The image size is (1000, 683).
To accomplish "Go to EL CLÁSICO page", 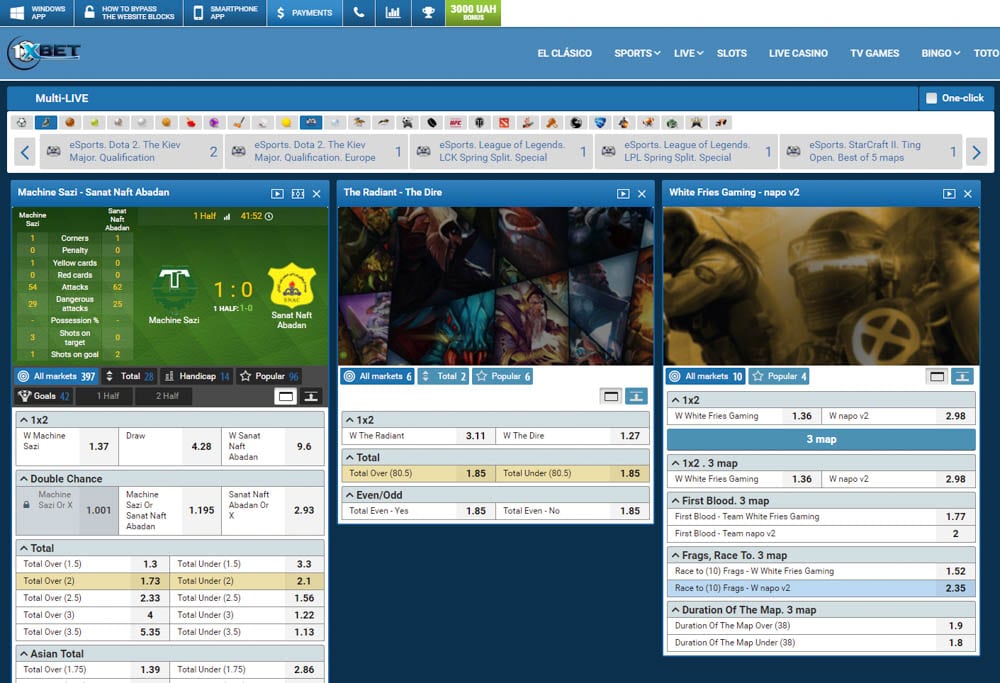I will point(564,53).
